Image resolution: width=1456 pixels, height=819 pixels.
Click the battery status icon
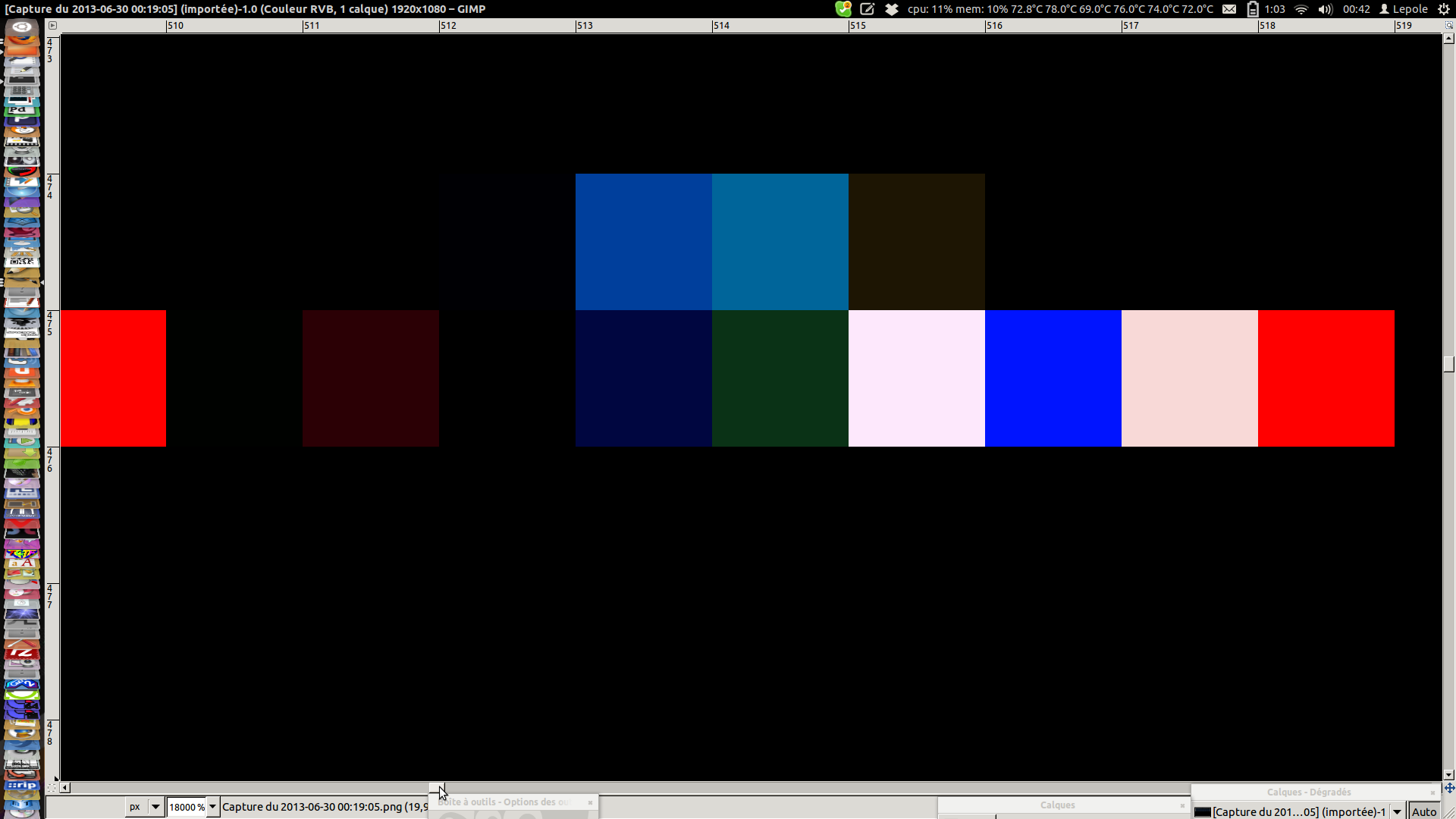click(x=1253, y=9)
